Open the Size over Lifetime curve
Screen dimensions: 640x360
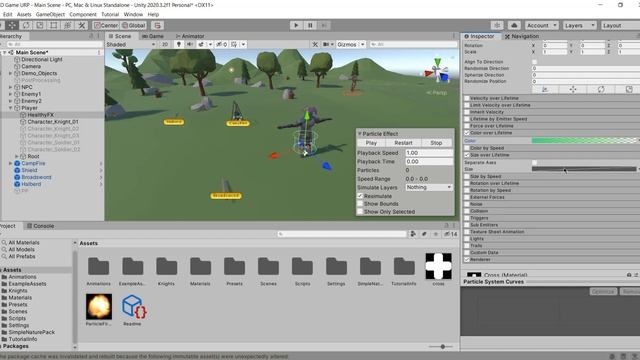coord(584,169)
